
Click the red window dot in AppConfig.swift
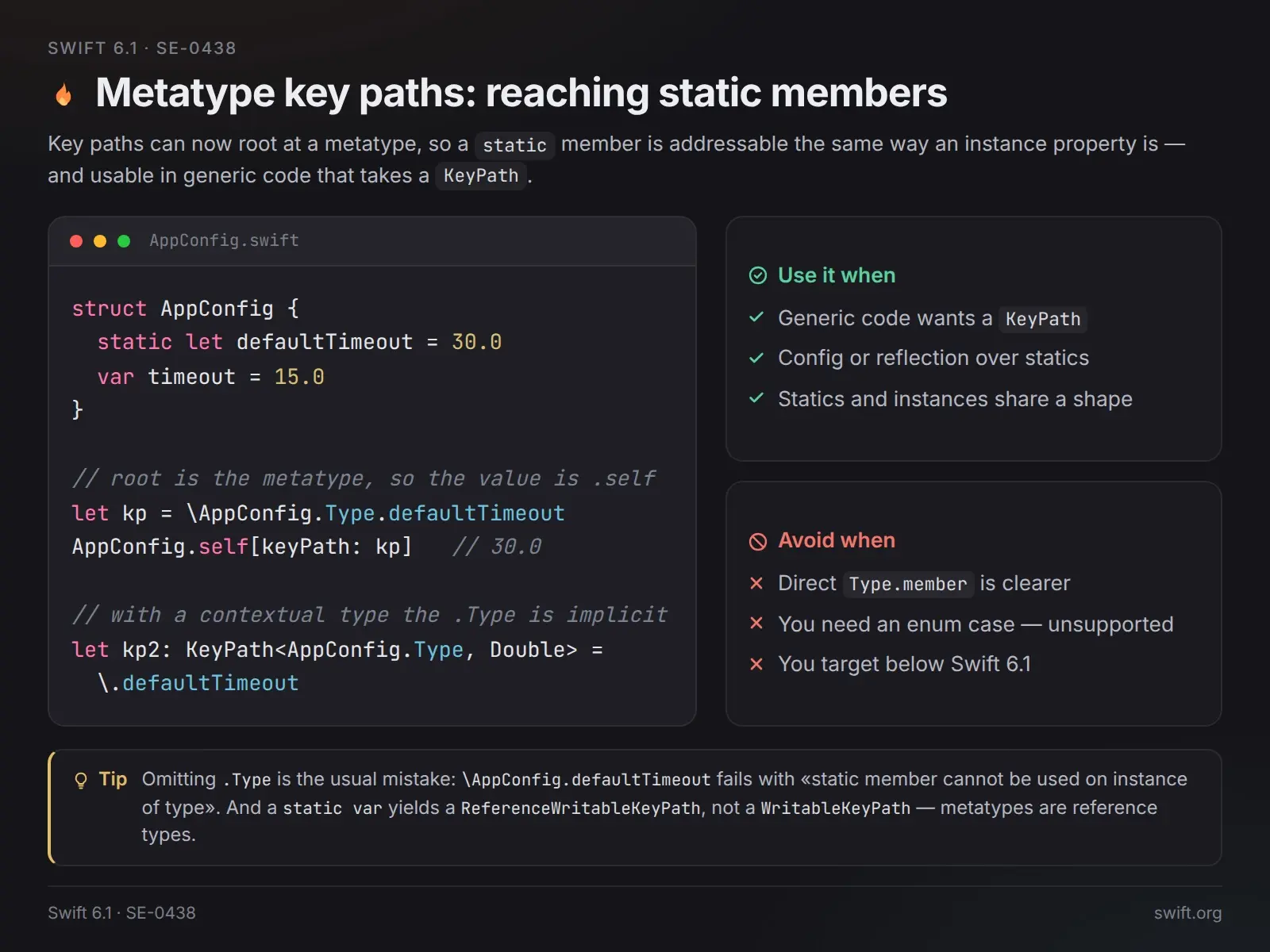[76, 241]
